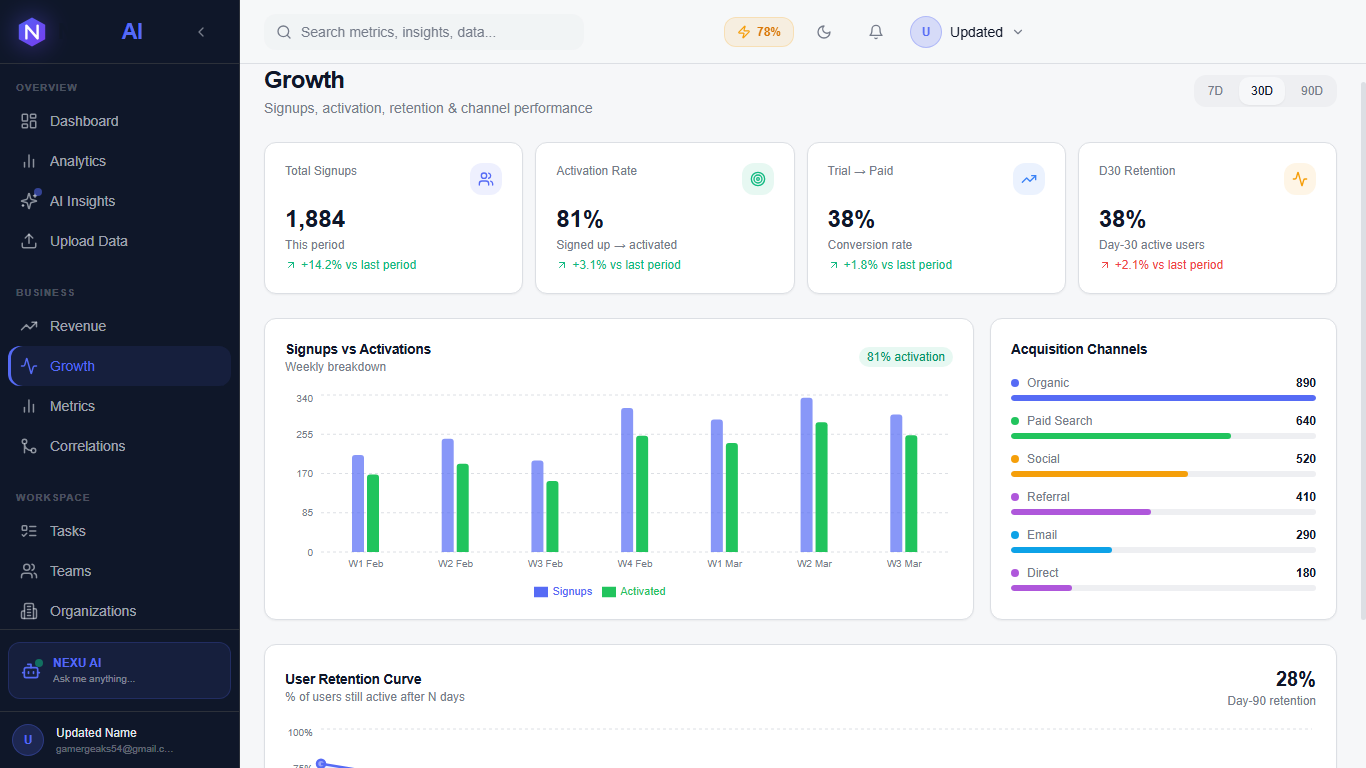
Task: Open the Updated account dropdown
Action: tap(968, 31)
